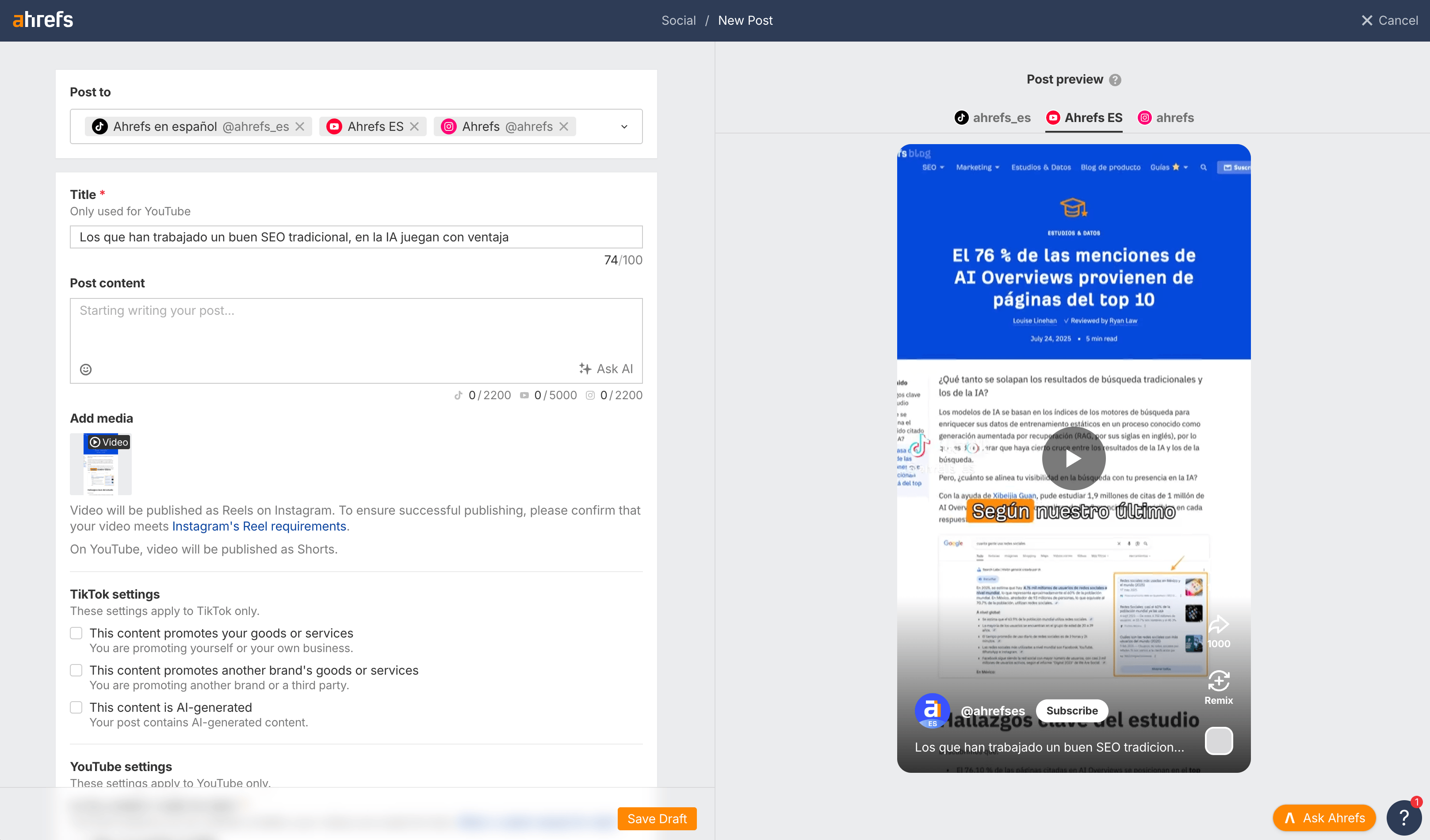Image resolution: width=1430 pixels, height=840 pixels.
Task: Click Cancel to discard the post
Action: [x=1390, y=20]
